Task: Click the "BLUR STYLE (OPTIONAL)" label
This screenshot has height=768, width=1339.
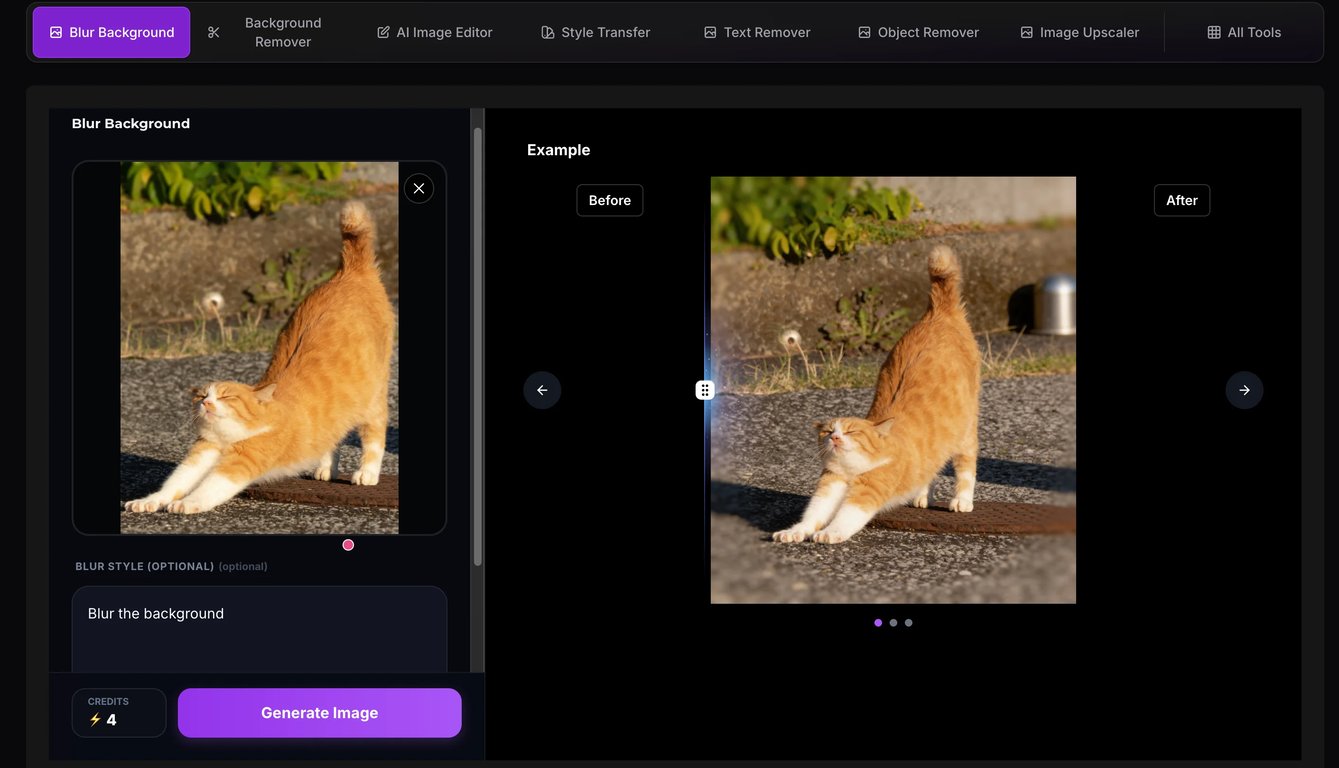Action: click(145, 566)
